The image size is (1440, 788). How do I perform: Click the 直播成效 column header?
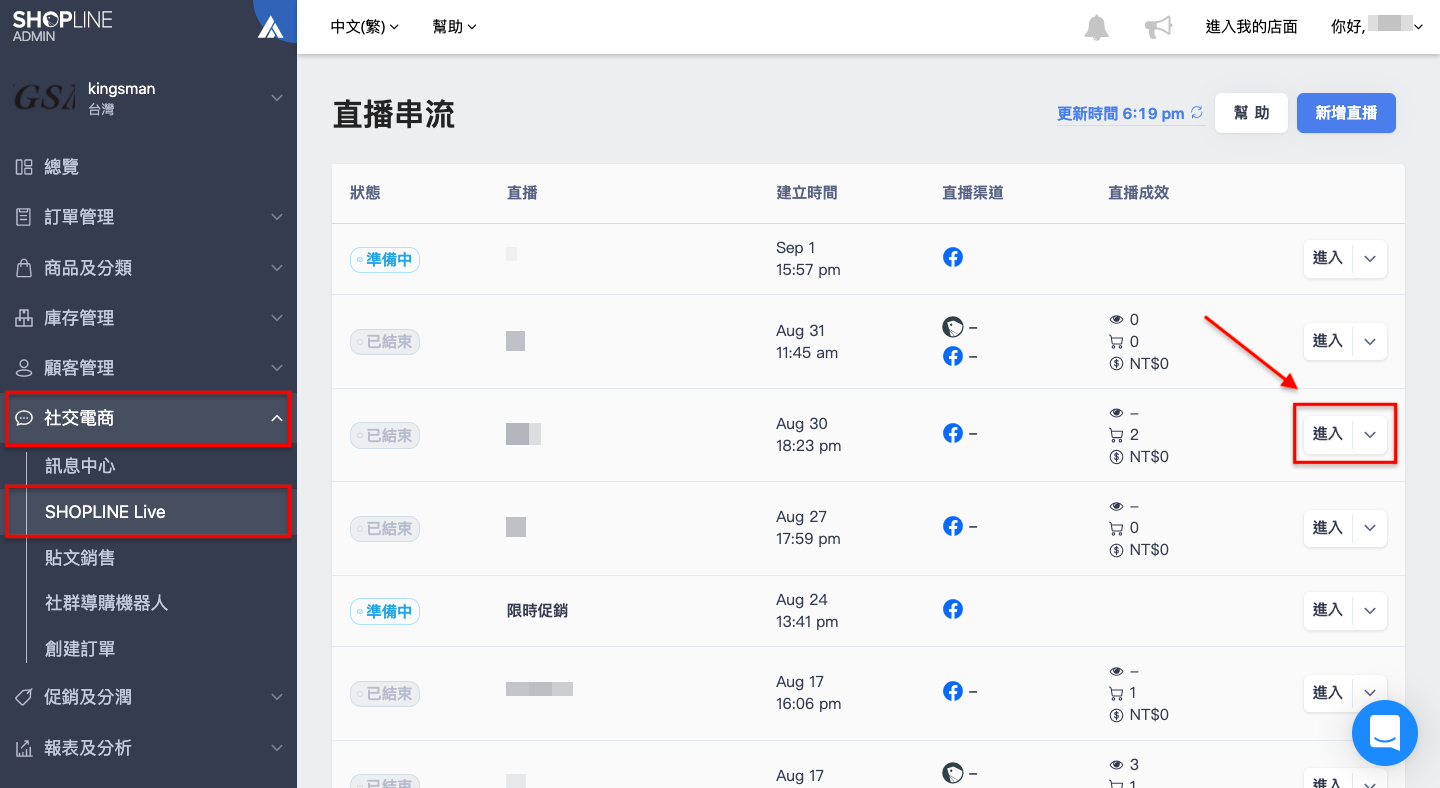click(1139, 192)
